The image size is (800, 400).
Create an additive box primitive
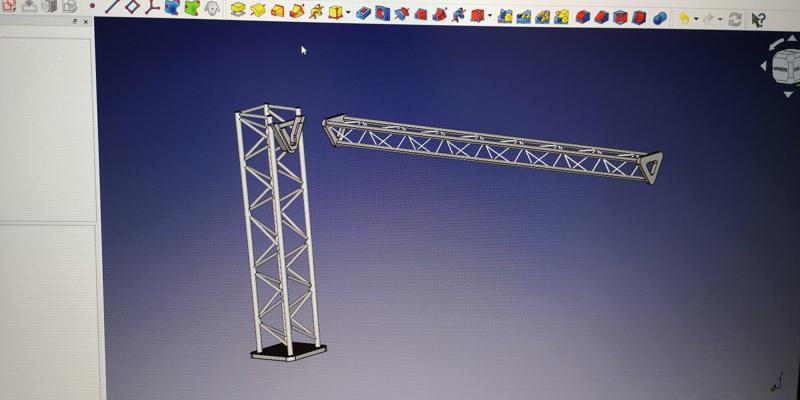click(x=335, y=11)
